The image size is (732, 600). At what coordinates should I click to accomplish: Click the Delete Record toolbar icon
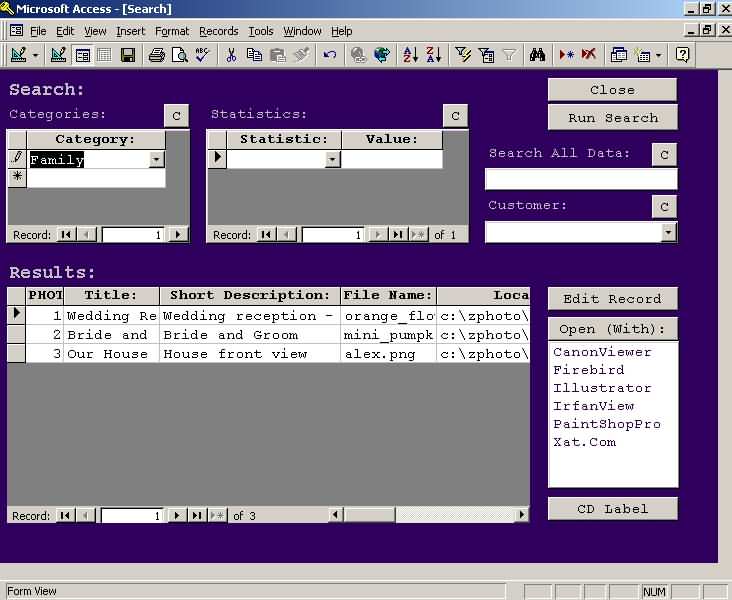589,55
